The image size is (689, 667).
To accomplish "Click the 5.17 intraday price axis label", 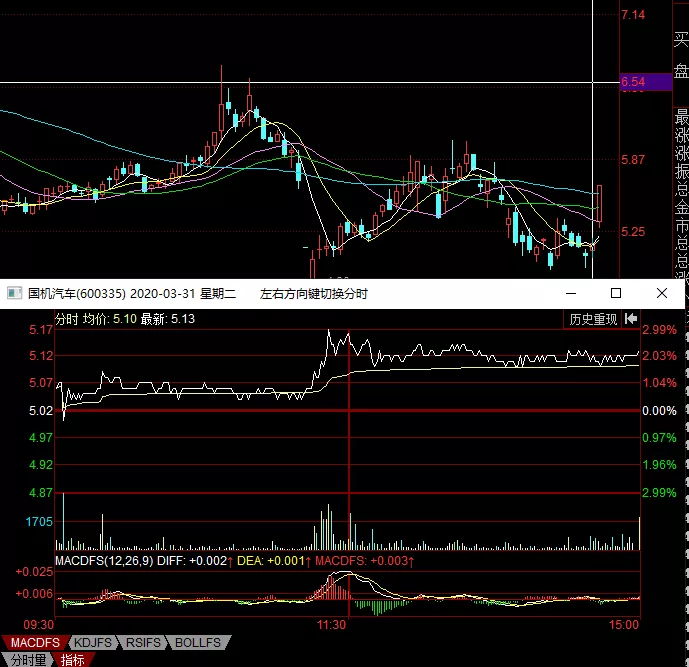I will 41,330.
